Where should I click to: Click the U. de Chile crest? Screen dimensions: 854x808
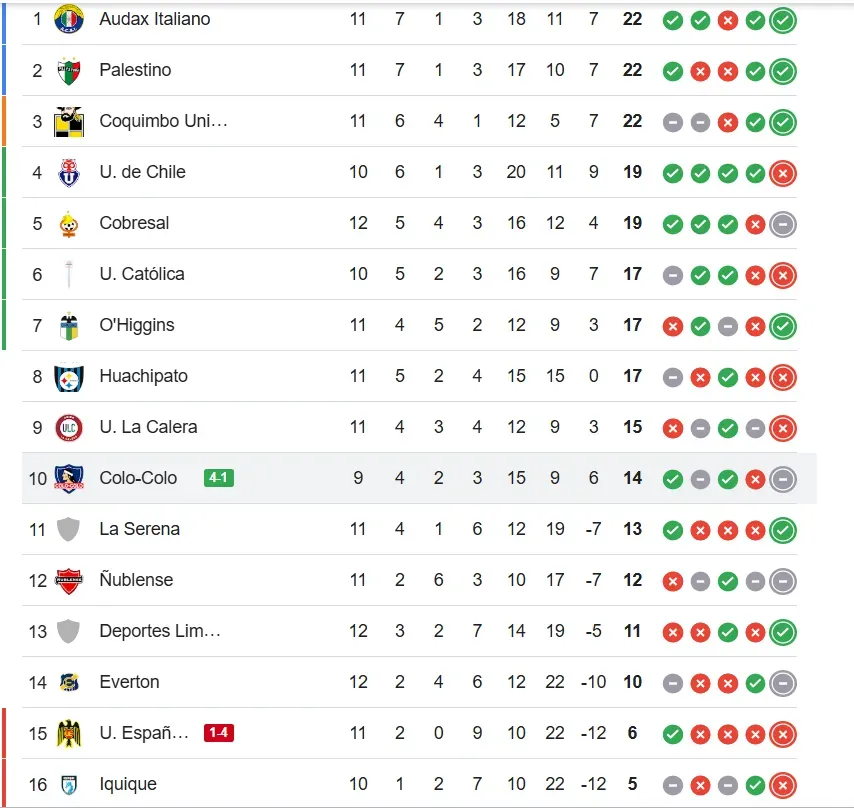pyautogui.click(x=68, y=172)
